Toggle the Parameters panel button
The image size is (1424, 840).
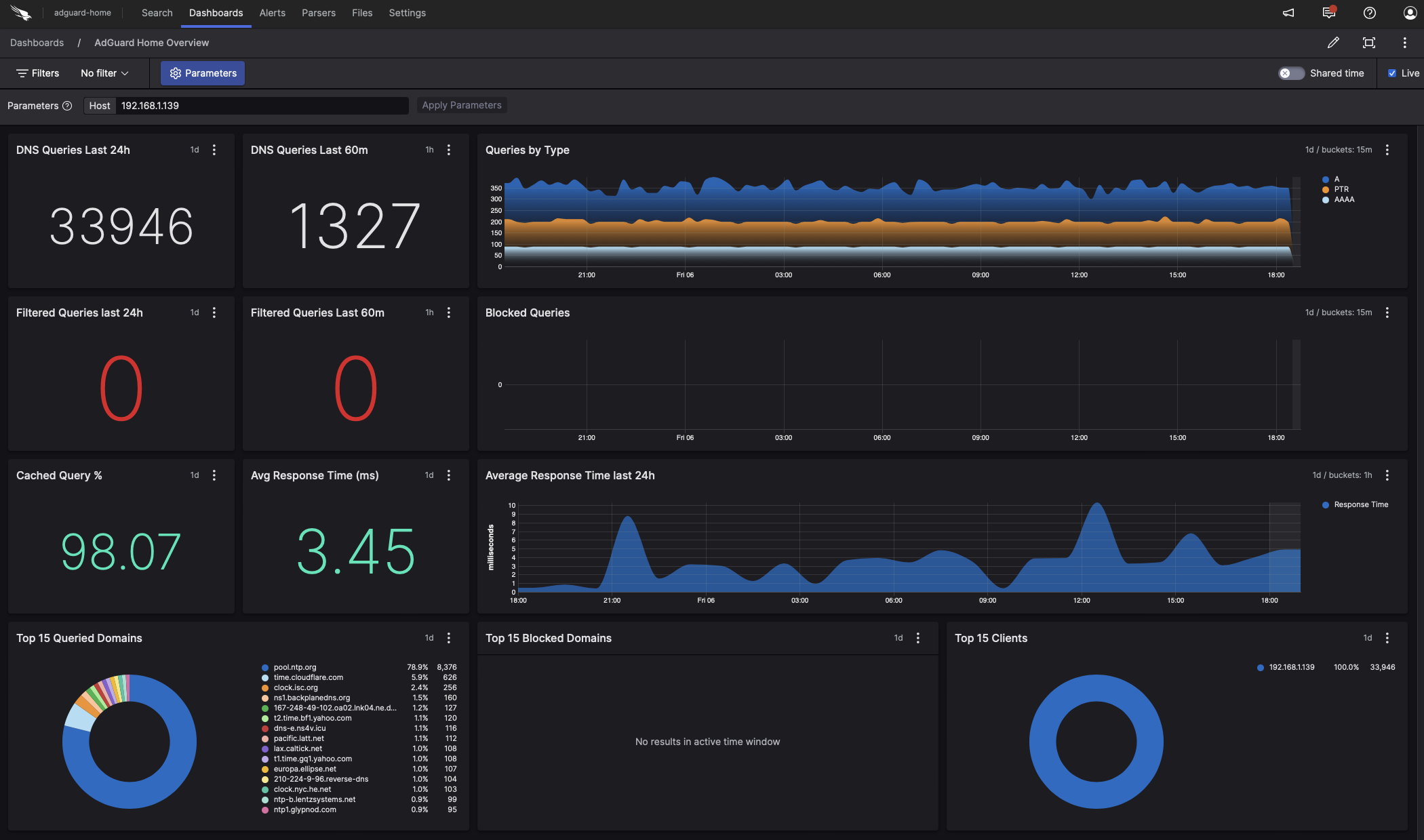[203, 73]
